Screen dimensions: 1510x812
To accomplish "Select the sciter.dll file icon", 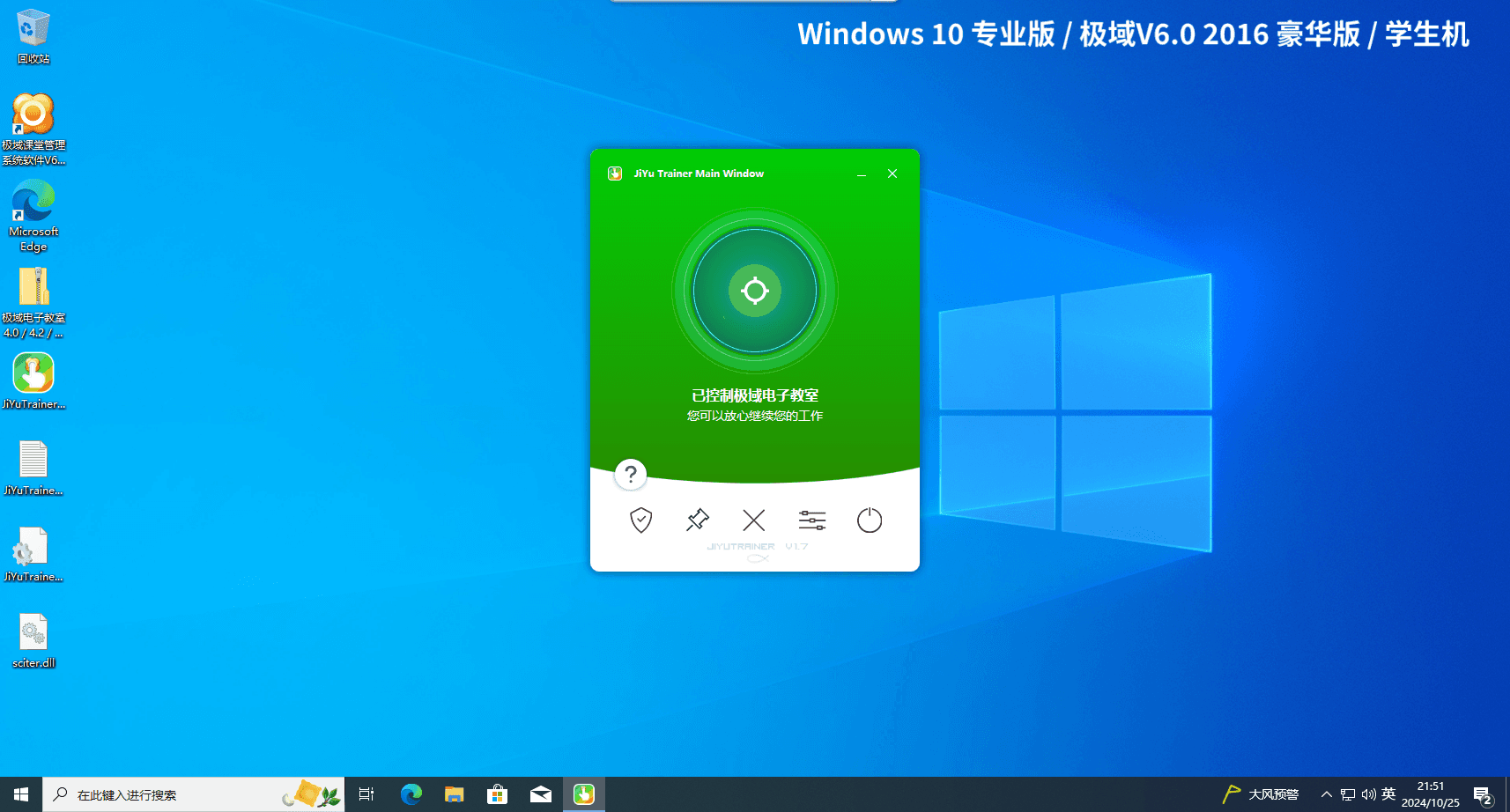I will [x=33, y=640].
